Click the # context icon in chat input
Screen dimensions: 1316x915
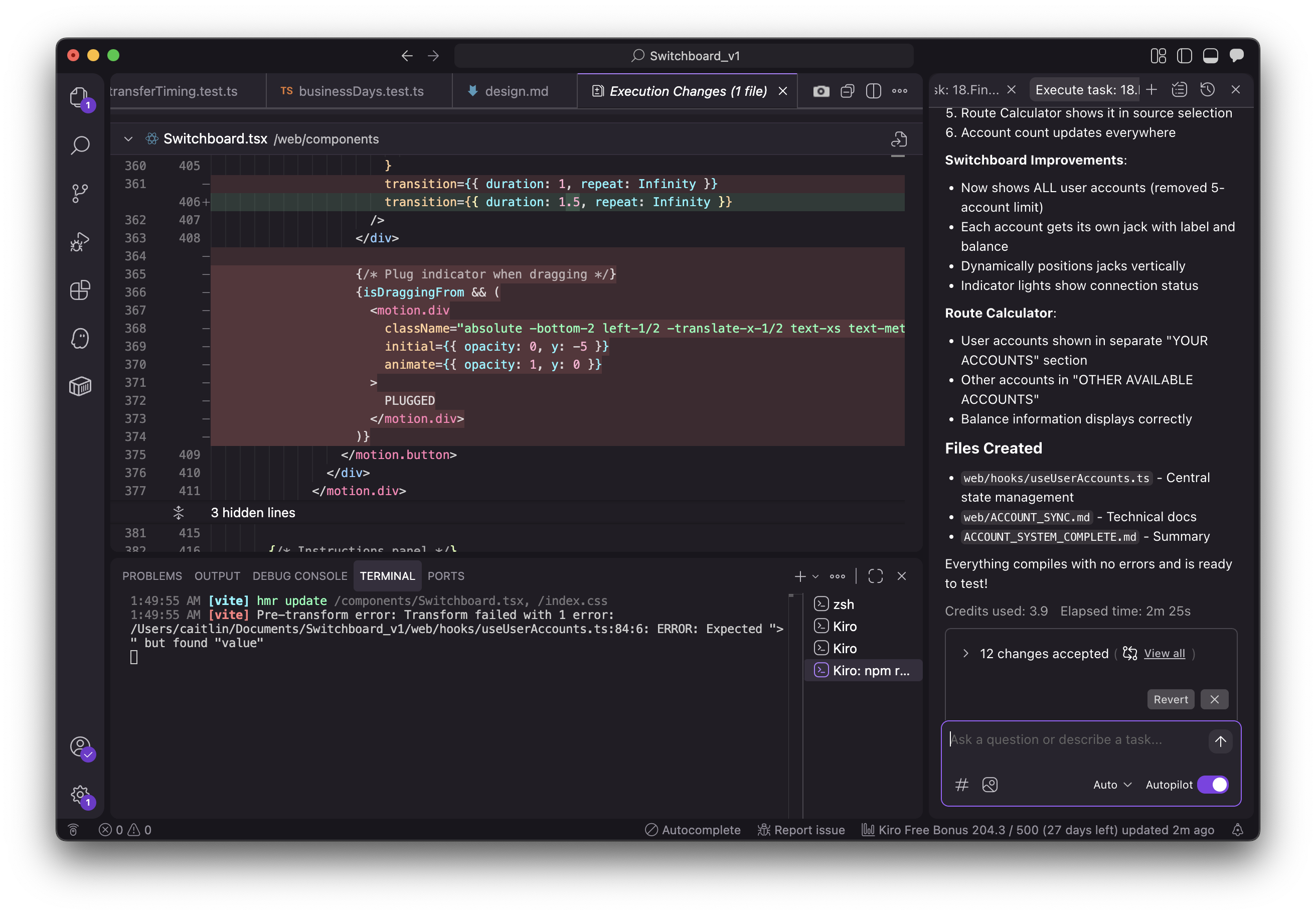[x=962, y=784]
